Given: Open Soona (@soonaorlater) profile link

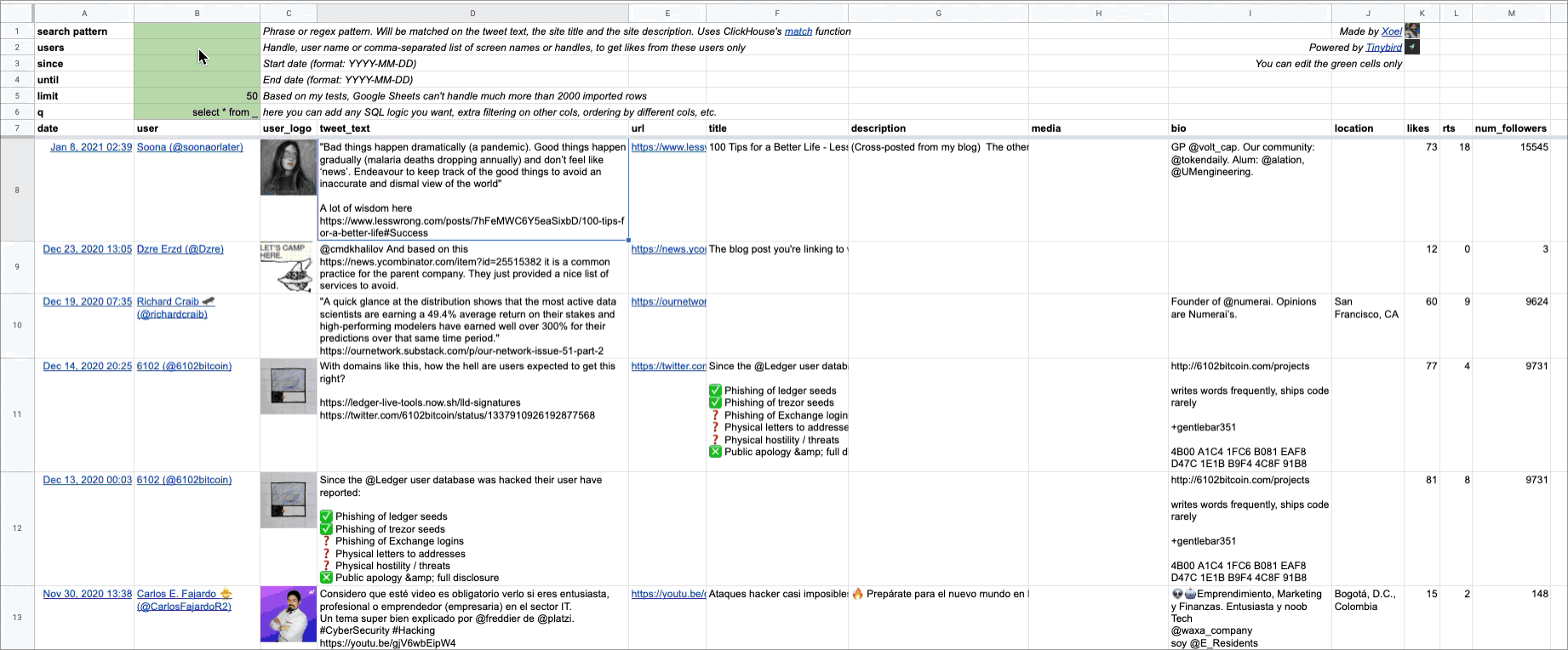Looking at the screenshot, I should point(190,147).
